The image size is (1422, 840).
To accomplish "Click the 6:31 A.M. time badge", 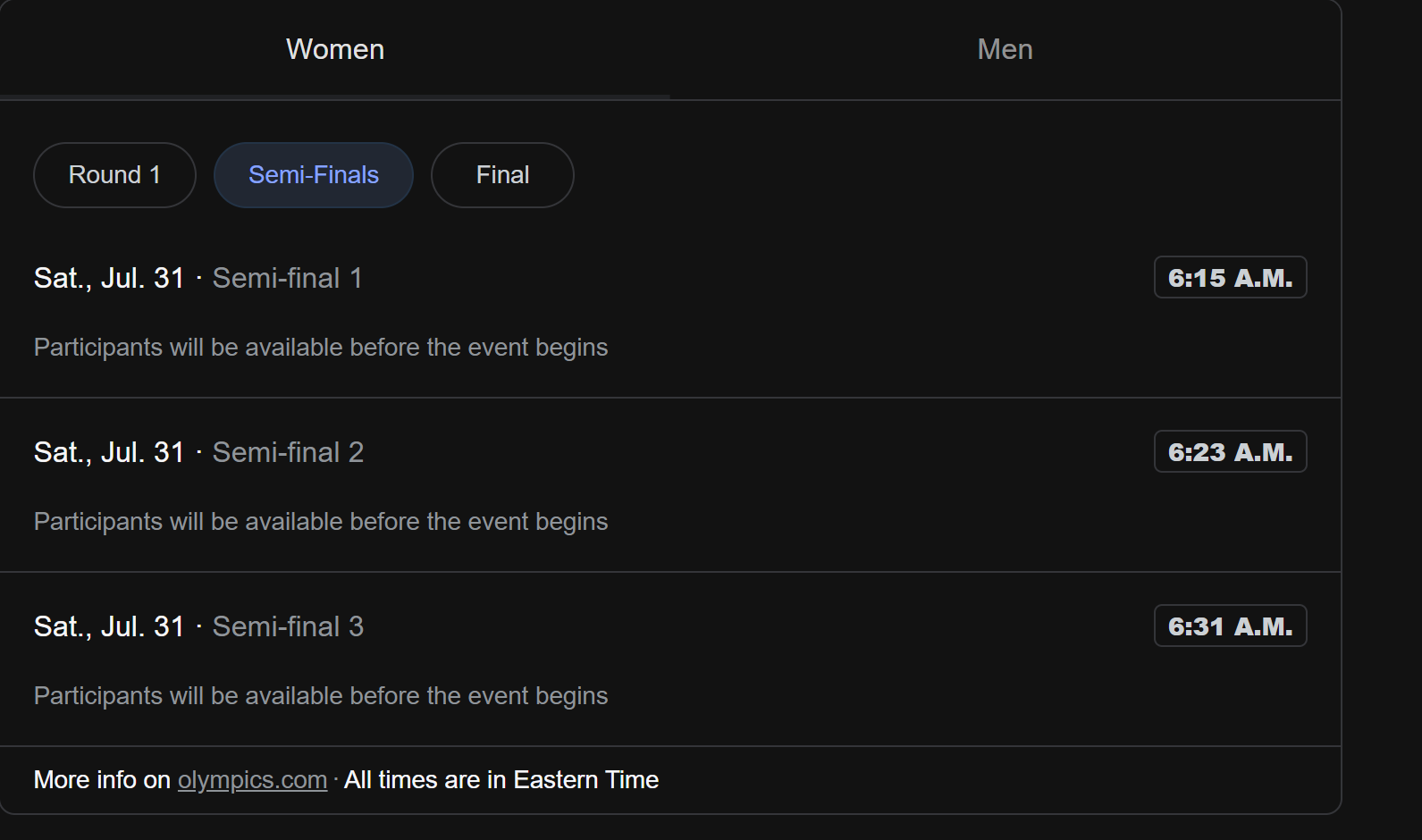I will [1230, 626].
